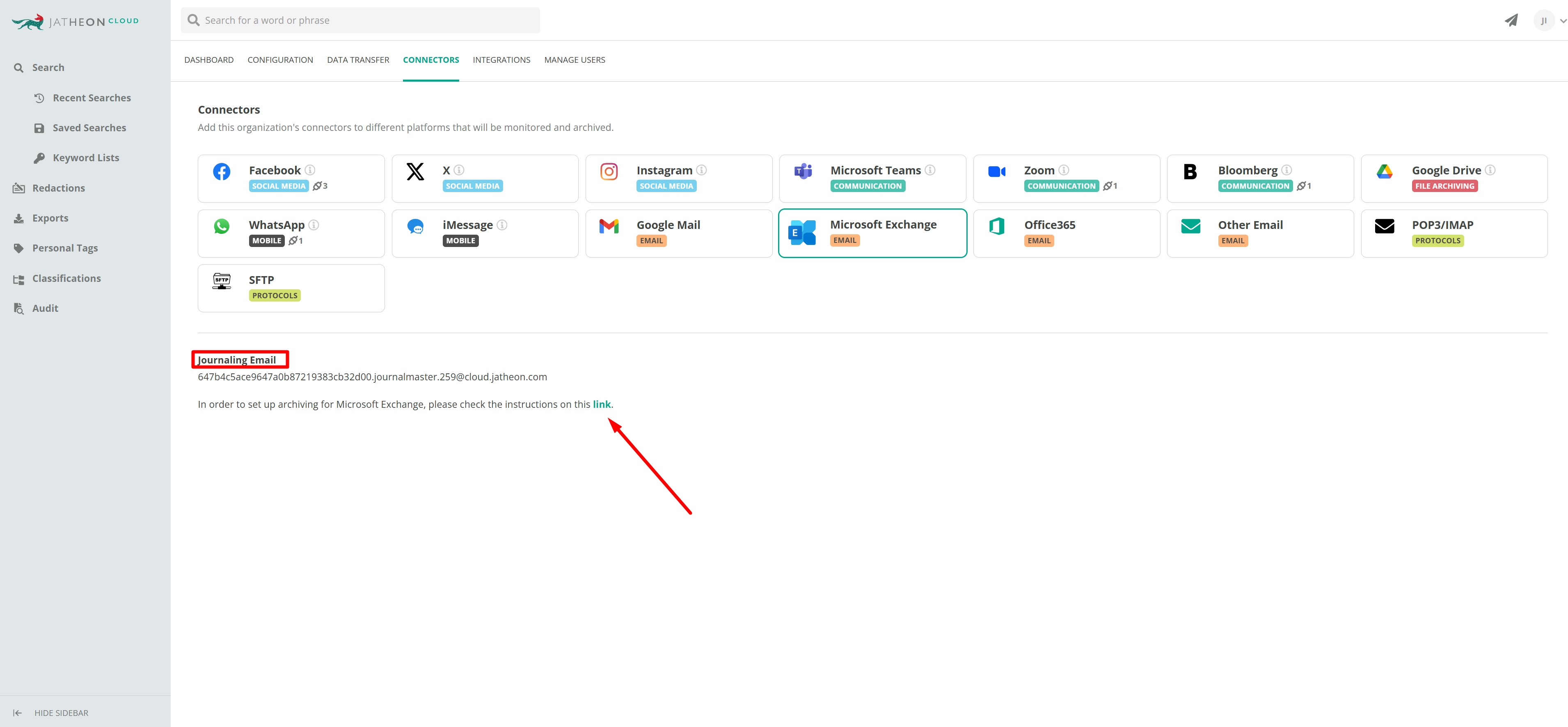
Task: Open the Dashboard tab
Action: 209,59
